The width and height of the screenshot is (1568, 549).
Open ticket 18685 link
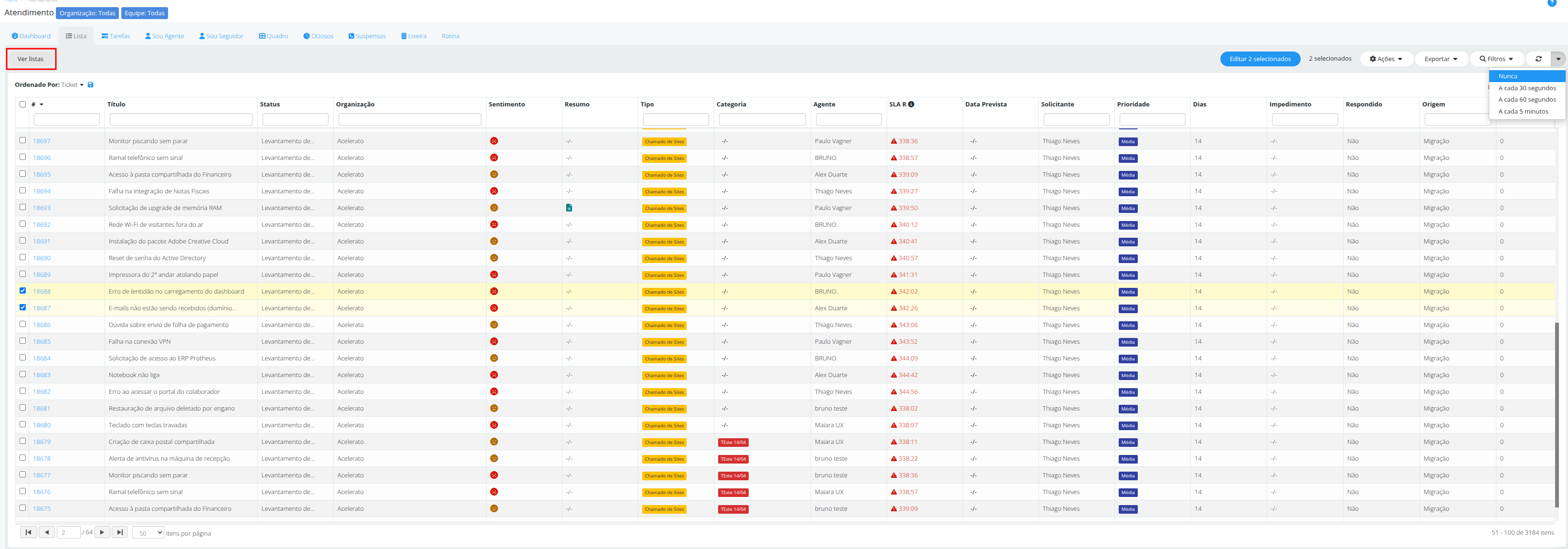click(42, 341)
